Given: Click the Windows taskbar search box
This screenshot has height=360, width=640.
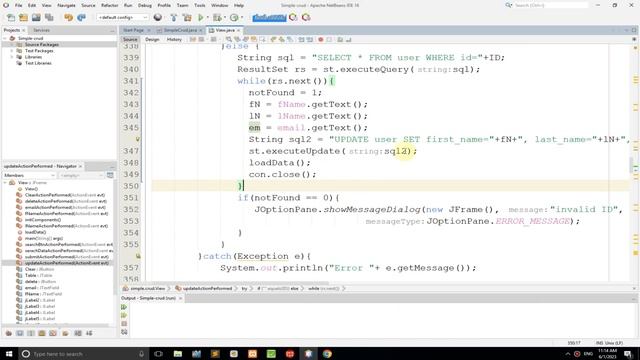Looking at the screenshot, I should pos(83,354).
